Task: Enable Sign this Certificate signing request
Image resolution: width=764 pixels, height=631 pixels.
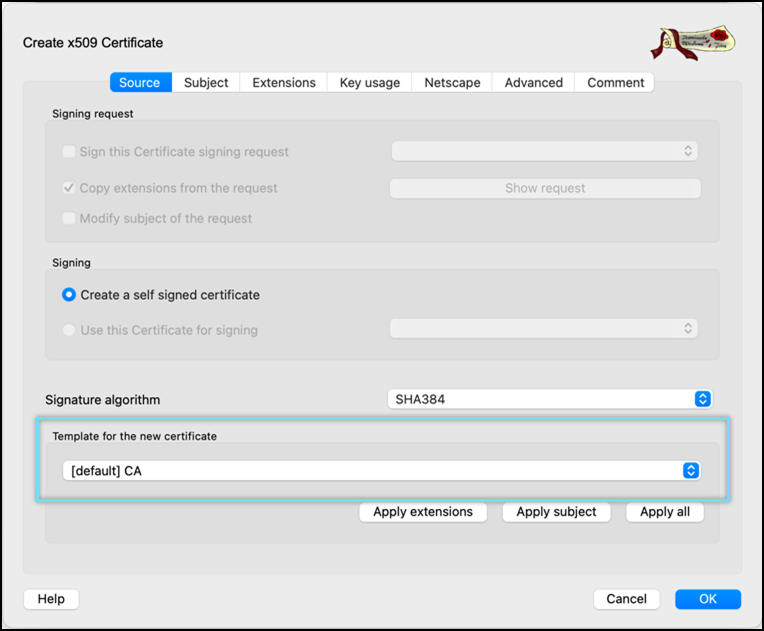Action: point(69,152)
